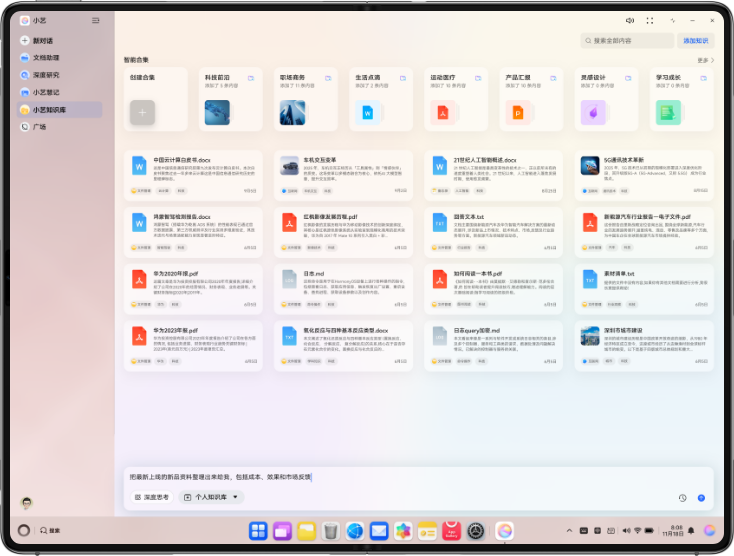Open 中国云计算白皮书.docx
734x556 pixels.
coord(193,176)
